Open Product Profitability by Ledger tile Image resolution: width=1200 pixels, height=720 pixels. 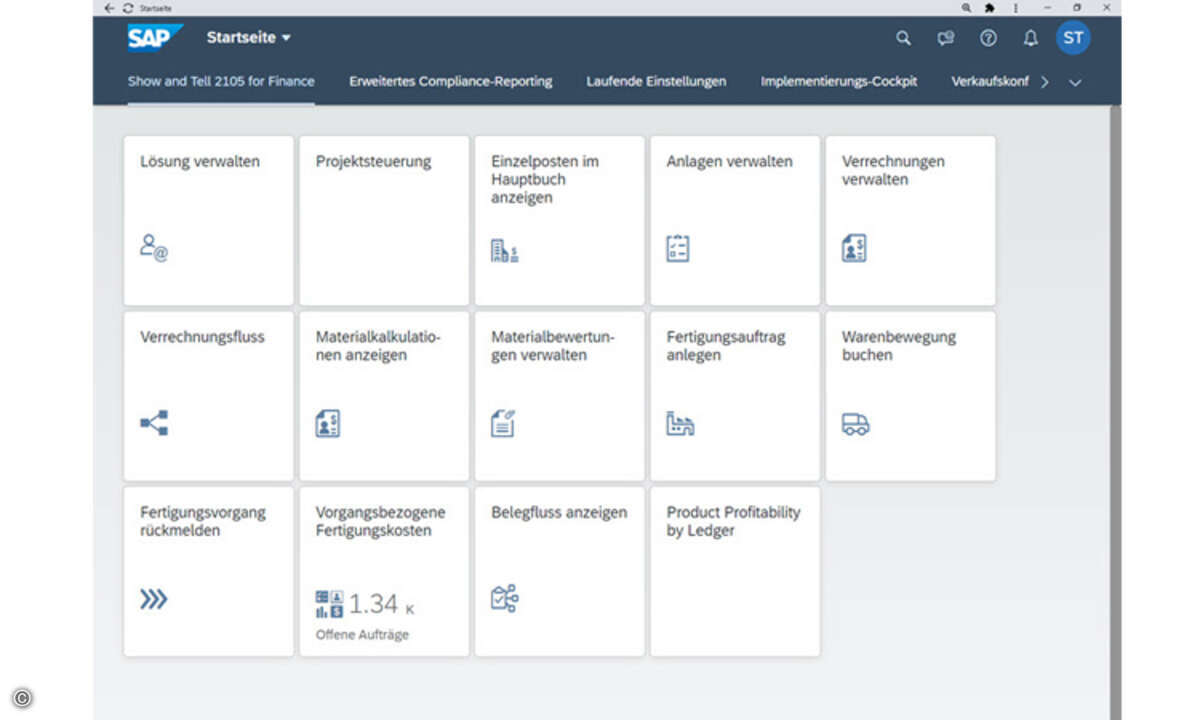[x=735, y=571]
